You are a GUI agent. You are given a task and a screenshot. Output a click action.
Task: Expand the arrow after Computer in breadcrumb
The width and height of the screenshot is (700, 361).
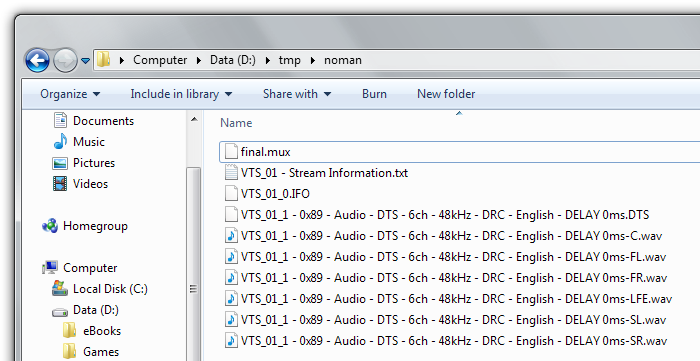tap(199, 60)
